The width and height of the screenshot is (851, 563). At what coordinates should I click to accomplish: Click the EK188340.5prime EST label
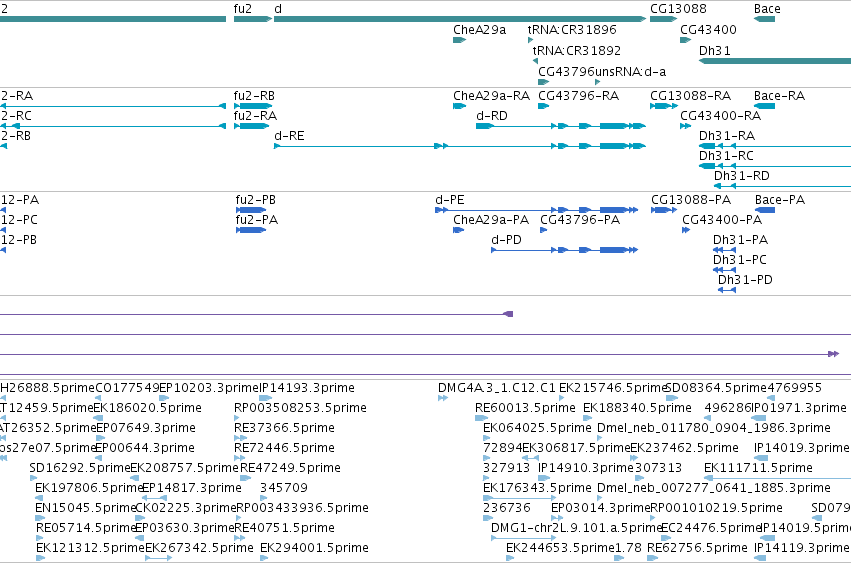(x=638, y=408)
